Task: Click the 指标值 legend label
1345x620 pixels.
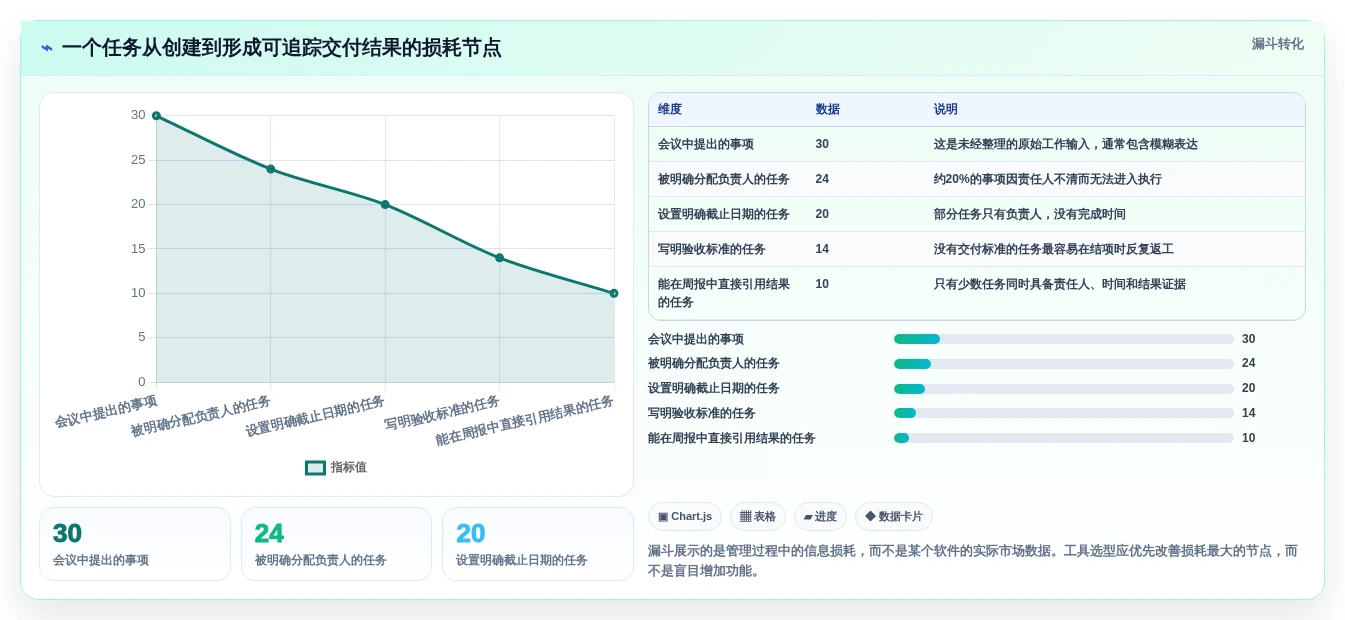Action: click(349, 467)
